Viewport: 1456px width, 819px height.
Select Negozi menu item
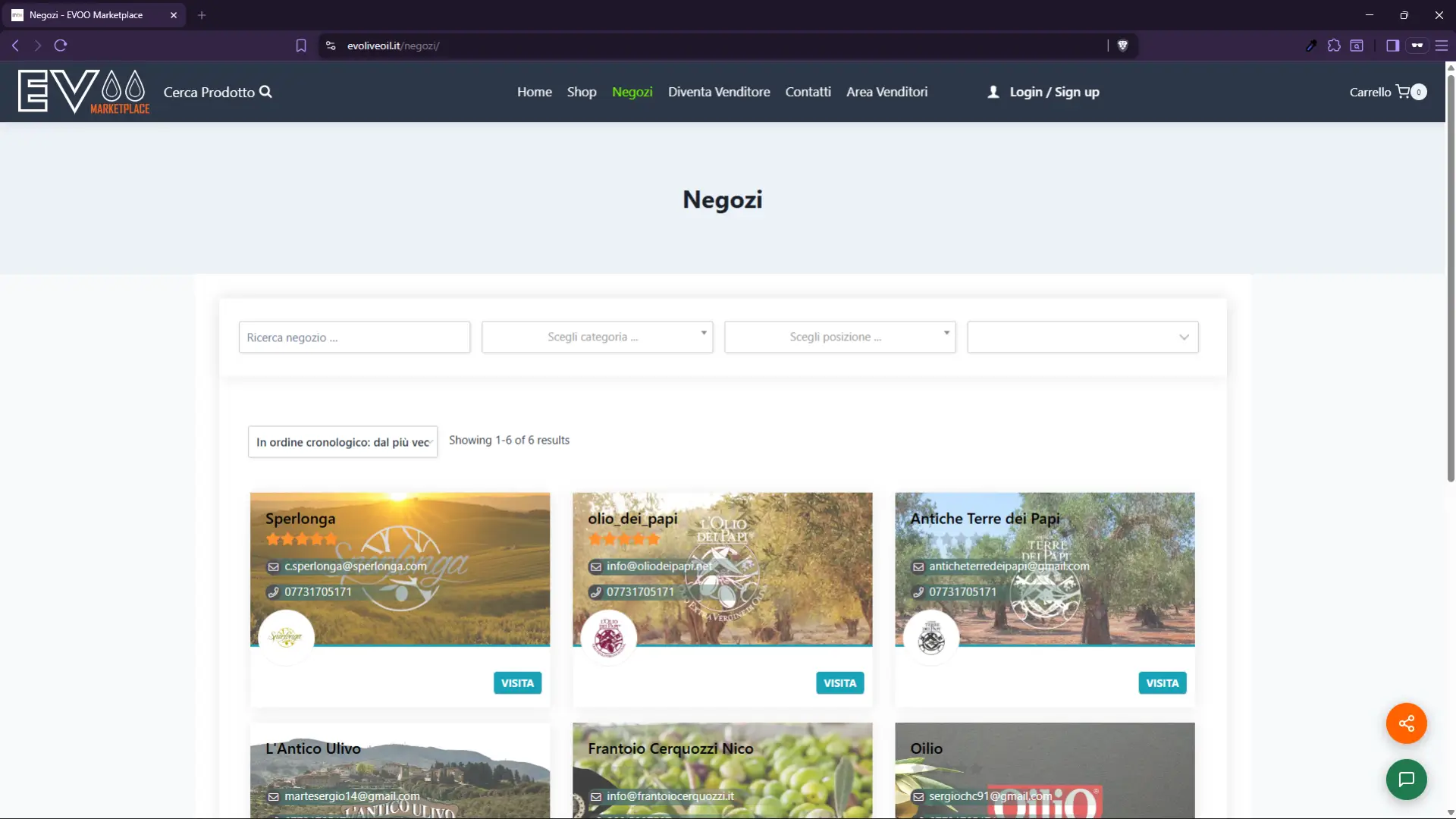[632, 92]
